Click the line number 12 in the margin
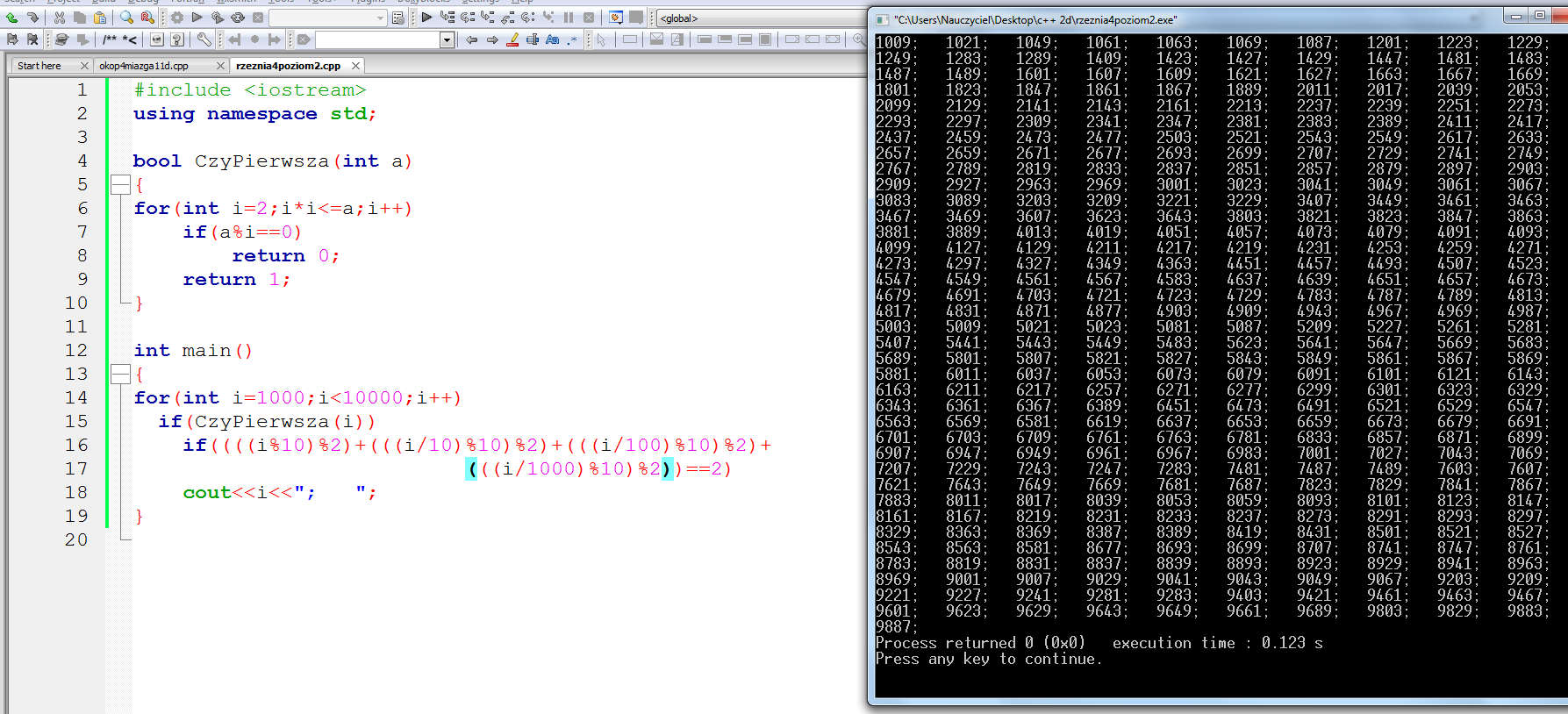The image size is (1568, 714). pos(76,350)
